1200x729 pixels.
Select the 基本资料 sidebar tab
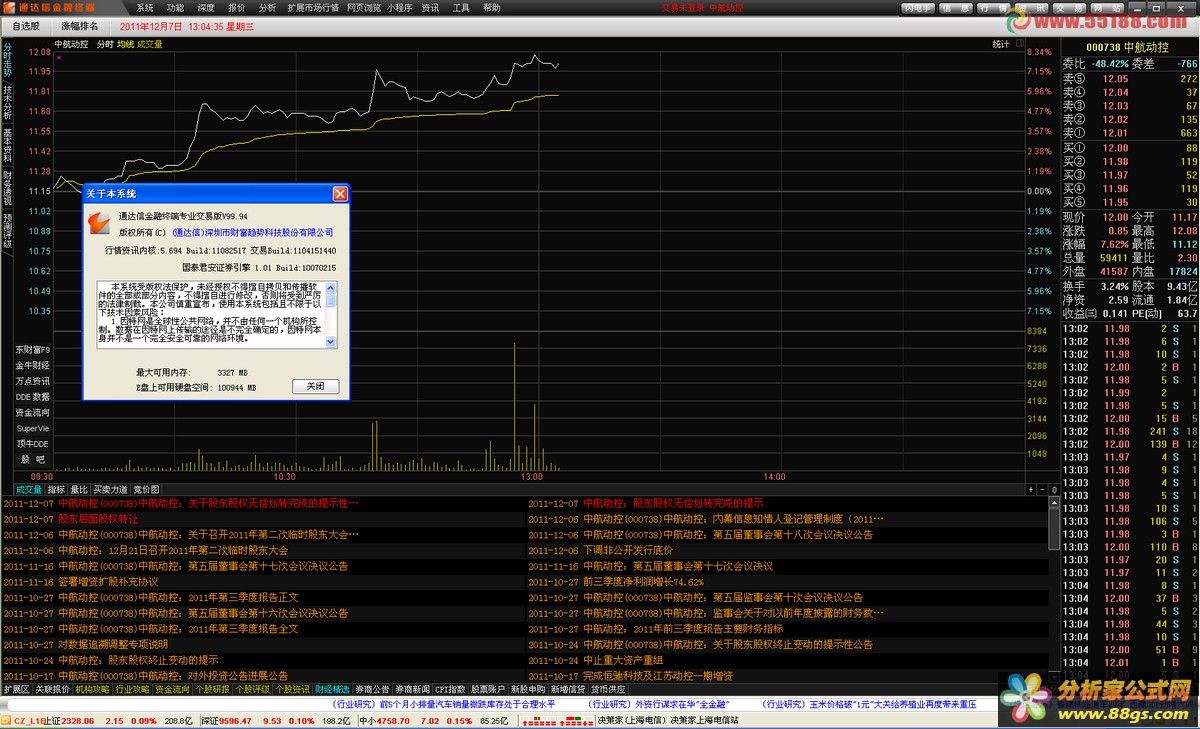point(7,145)
